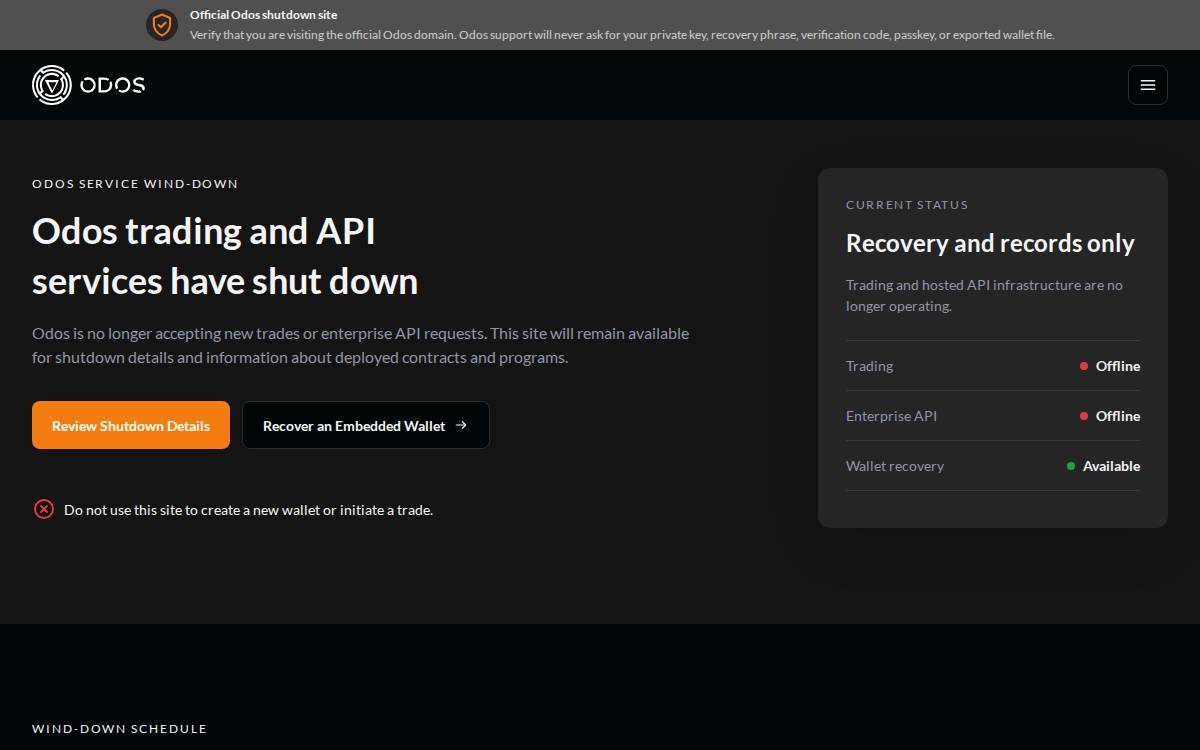Click 'CURRENT STATUS' label
The width and height of the screenshot is (1200, 750).
907,205
